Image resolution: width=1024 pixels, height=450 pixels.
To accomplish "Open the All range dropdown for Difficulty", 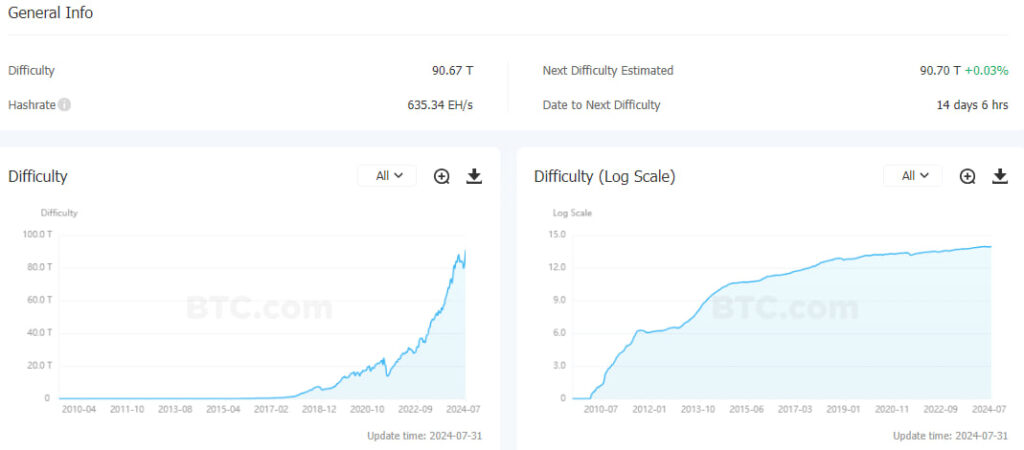I will 386,176.
